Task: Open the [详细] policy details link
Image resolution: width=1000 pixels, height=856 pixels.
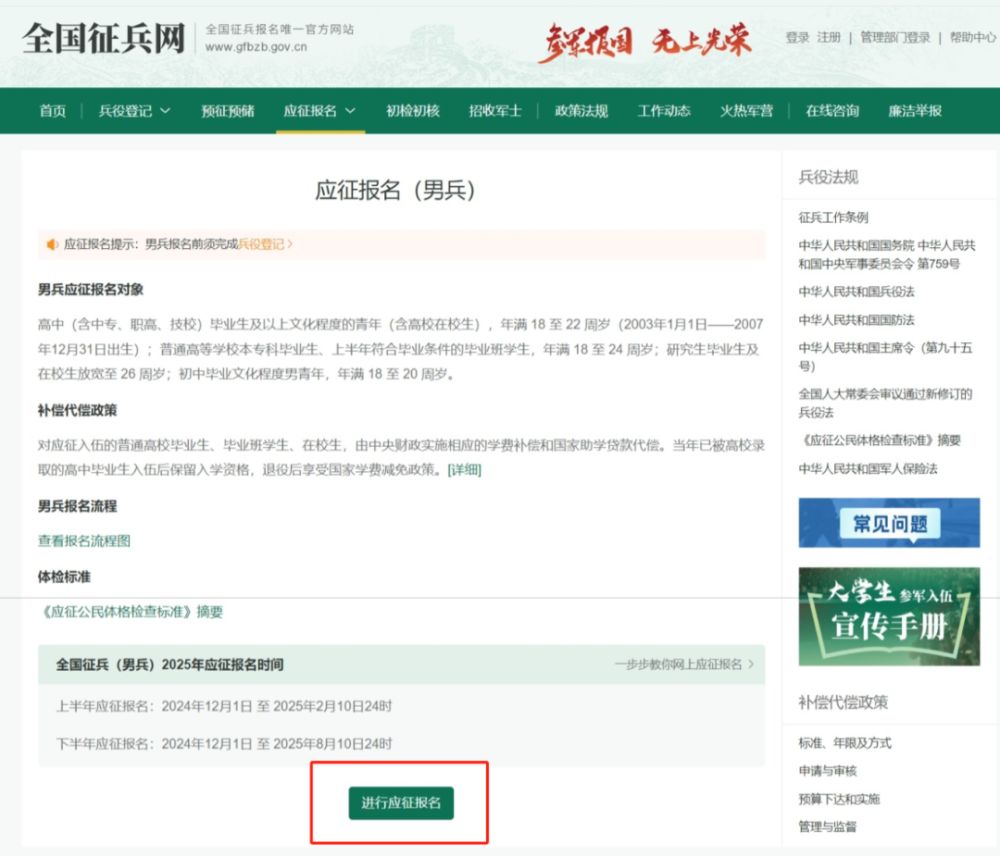Action: coord(464,470)
